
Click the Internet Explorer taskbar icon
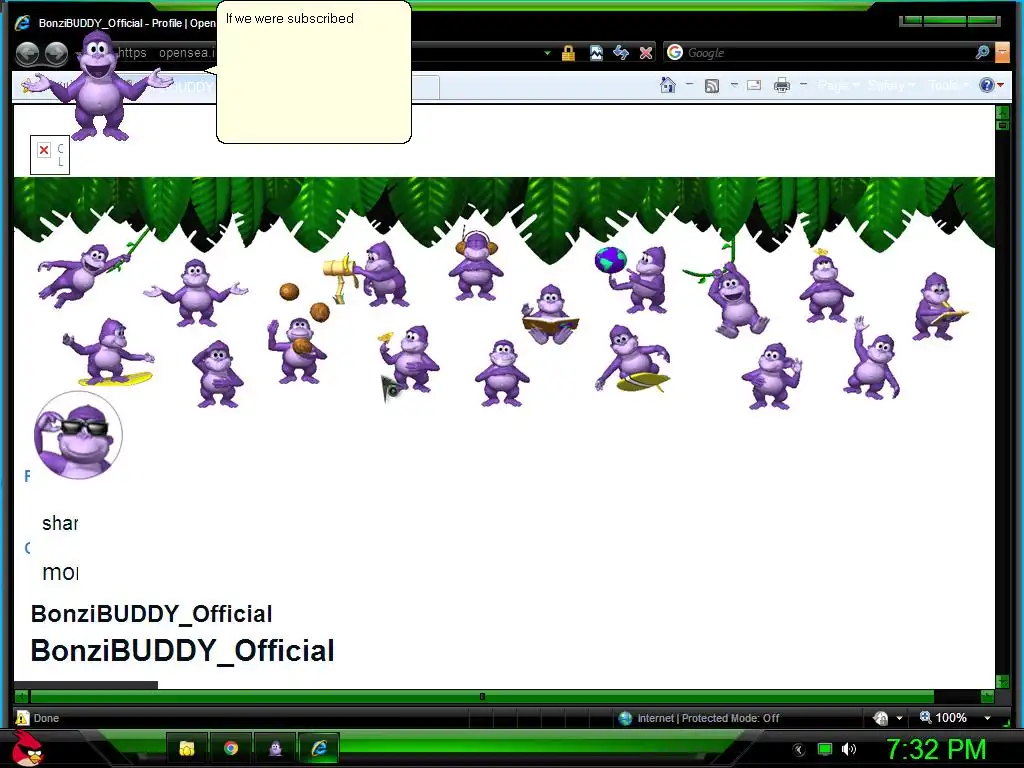(x=319, y=748)
